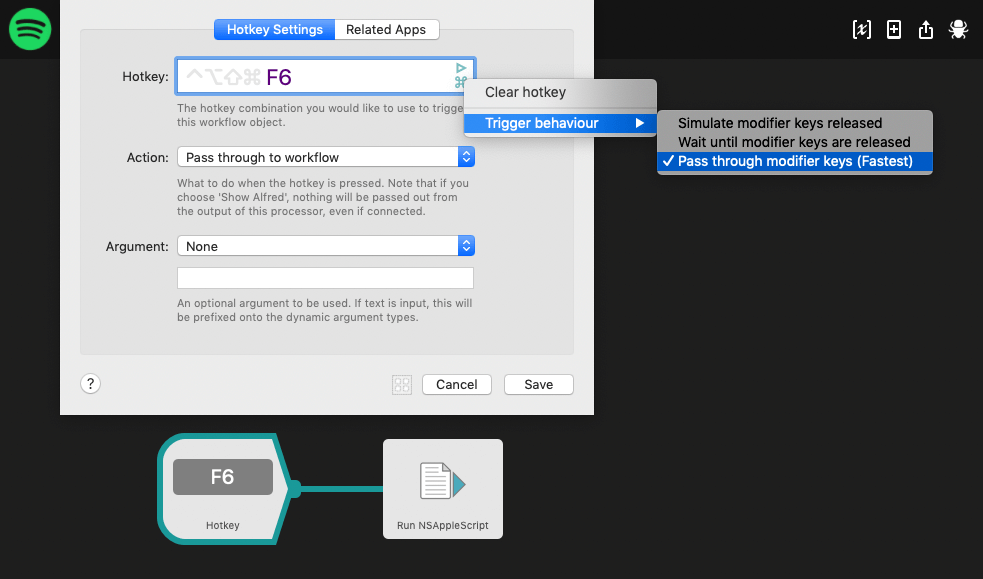
Task: Click the Save button
Action: pos(538,384)
